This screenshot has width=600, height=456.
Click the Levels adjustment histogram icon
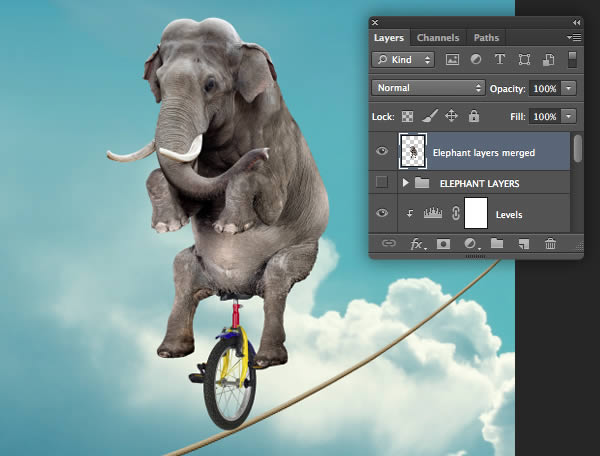(433, 213)
